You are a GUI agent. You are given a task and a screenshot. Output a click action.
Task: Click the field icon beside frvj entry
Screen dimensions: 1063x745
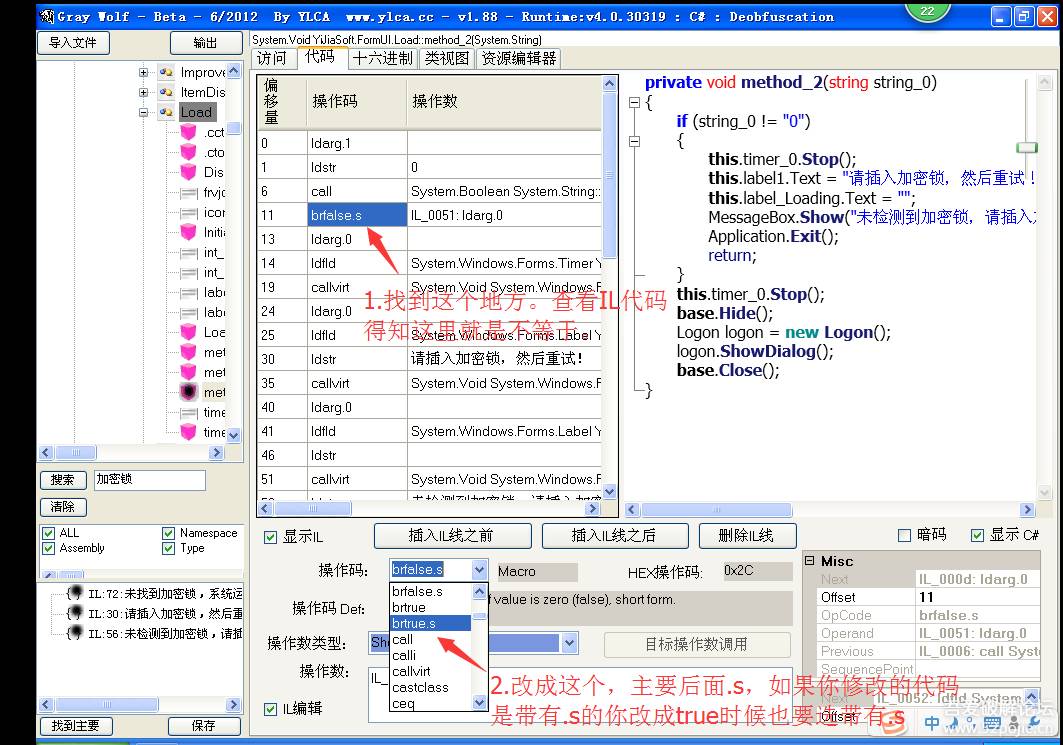pos(188,192)
